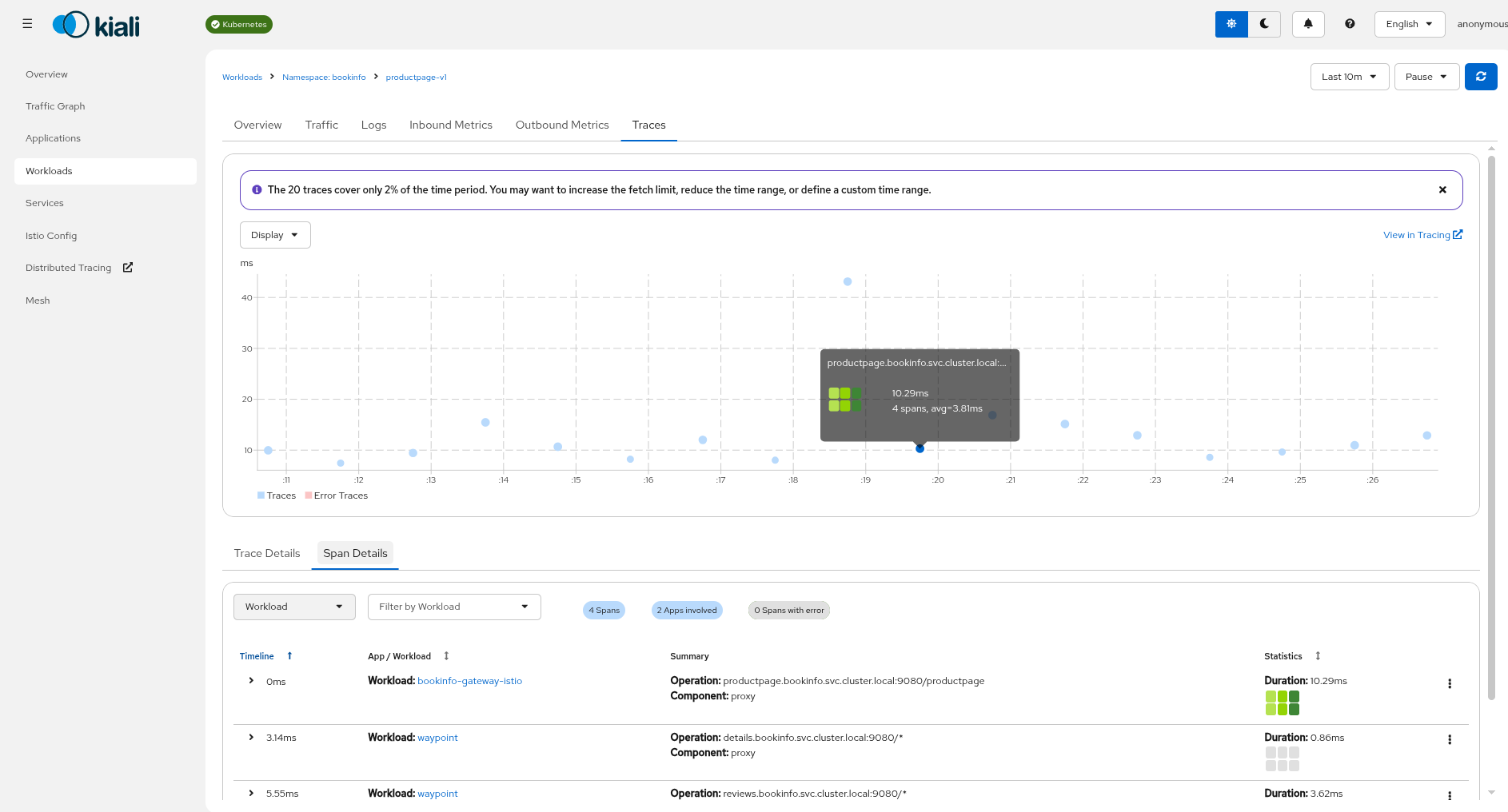Dismiss the traces info alert
This screenshot has width=1508, height=812.
tap(1442, 190)
